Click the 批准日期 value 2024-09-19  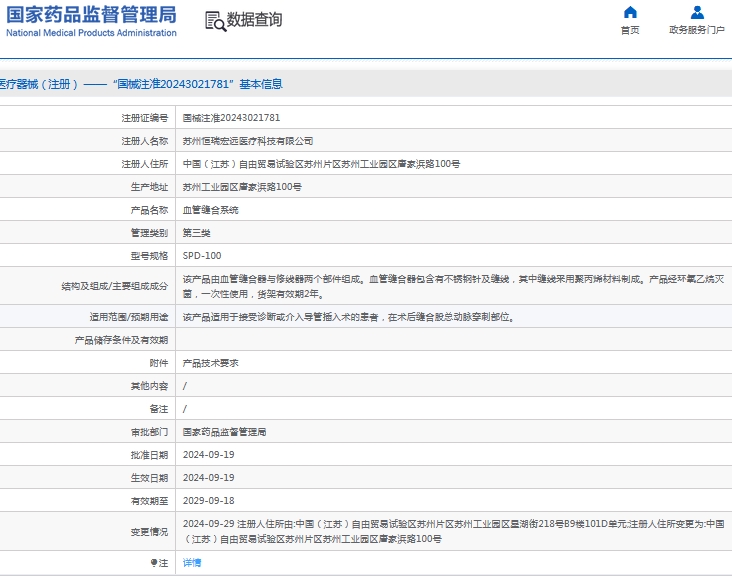pos(209,455)
